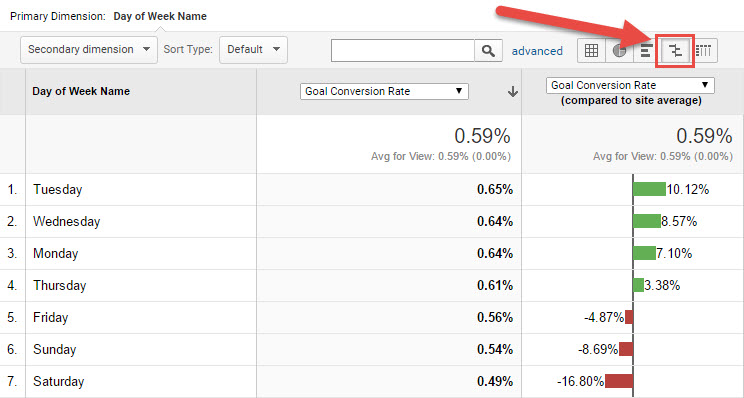
Task: Switch to the performance bar view icon
Action: [x=645, y=50]
